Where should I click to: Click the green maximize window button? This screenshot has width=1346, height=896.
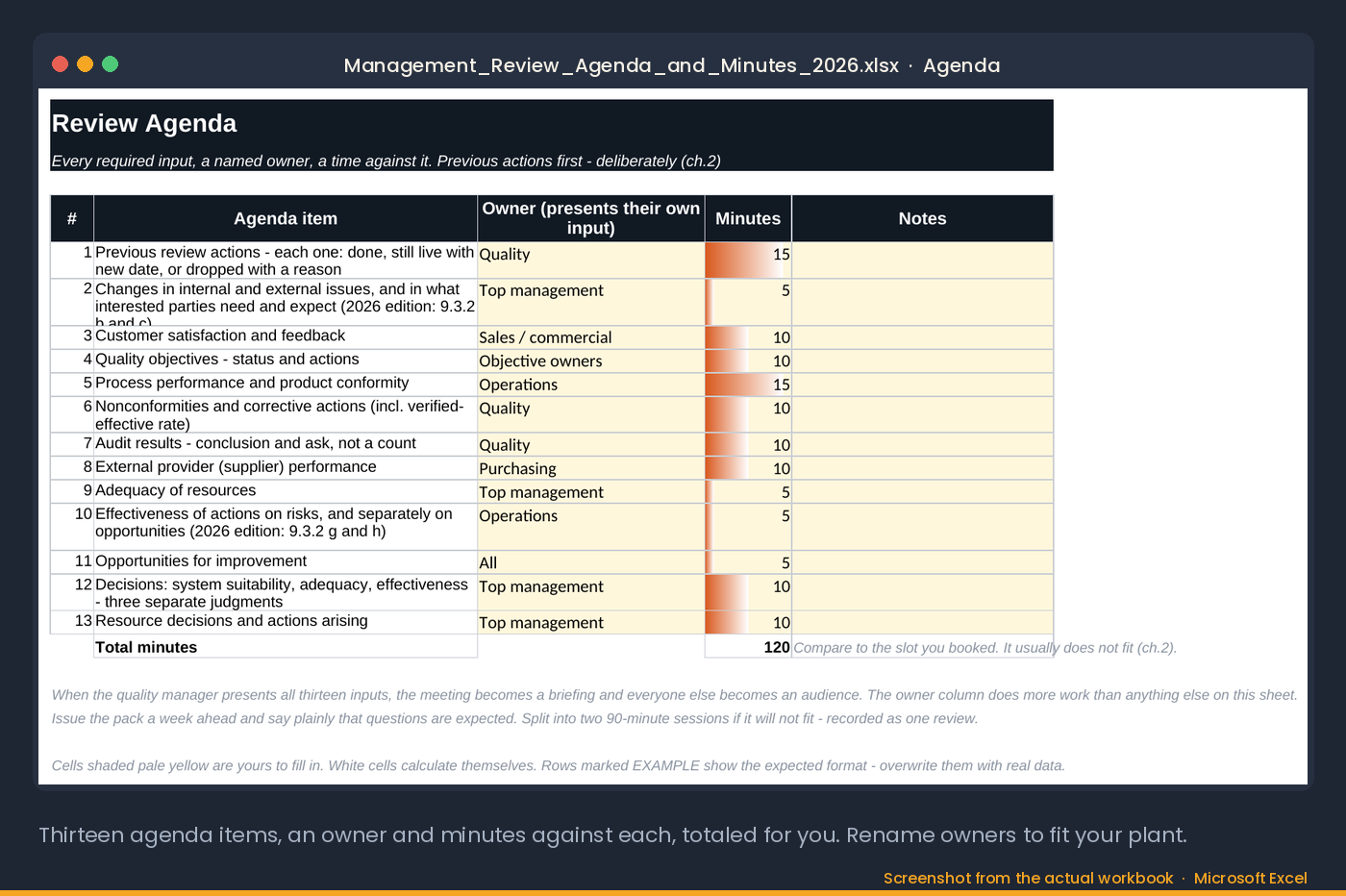pyautogui.click(x=110, y=64)
